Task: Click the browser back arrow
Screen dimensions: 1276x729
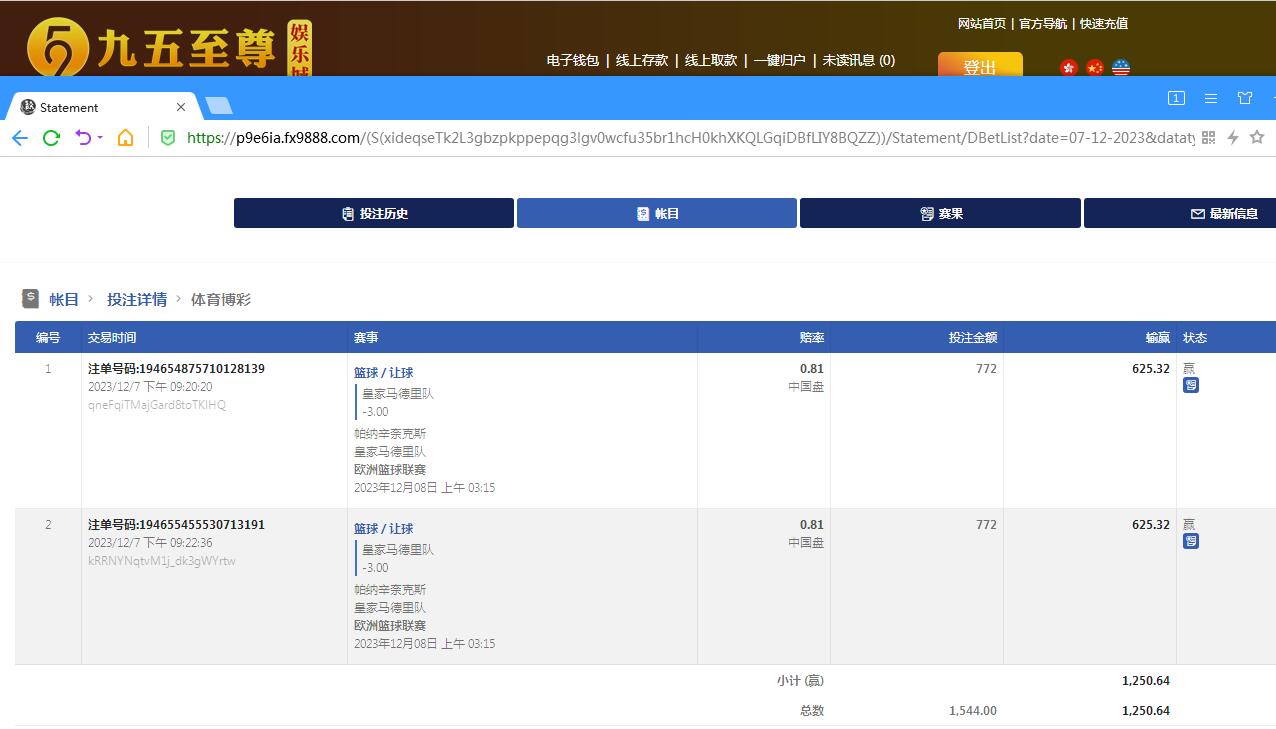Action: pos(20,138)
